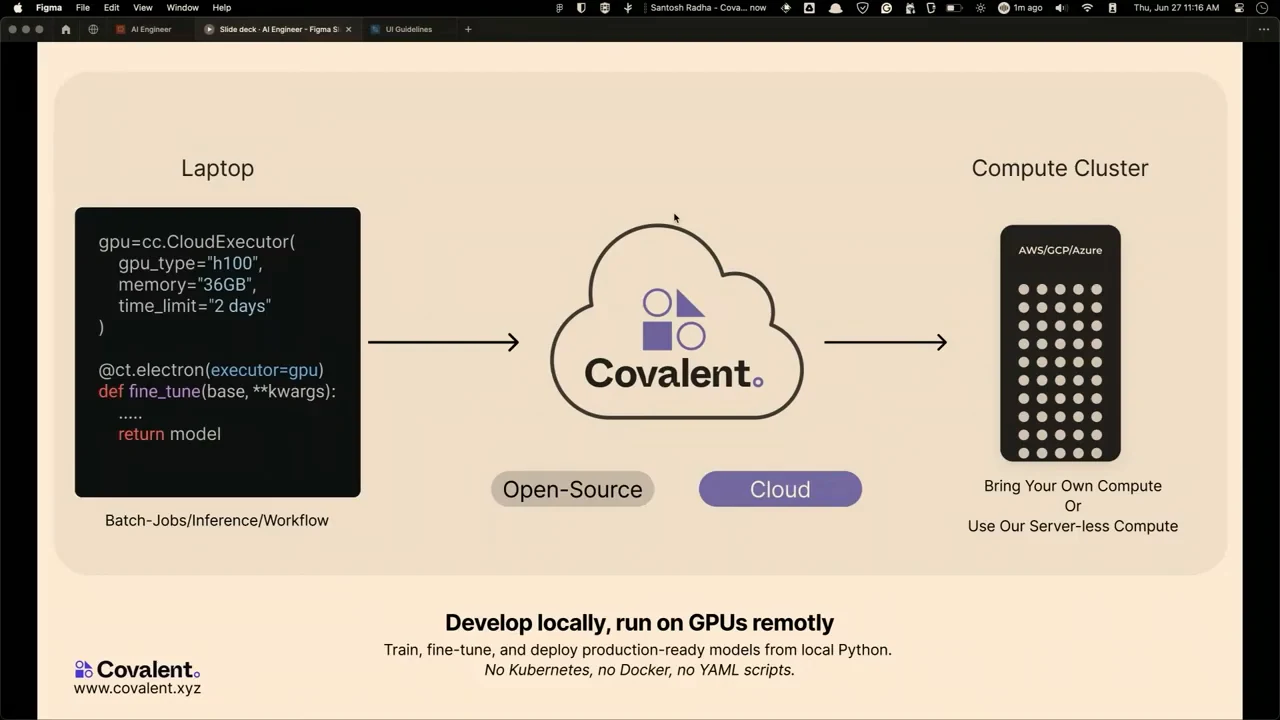Open the '1m ago' status item
1280x720 pixels.
(x=1022, y=7)
